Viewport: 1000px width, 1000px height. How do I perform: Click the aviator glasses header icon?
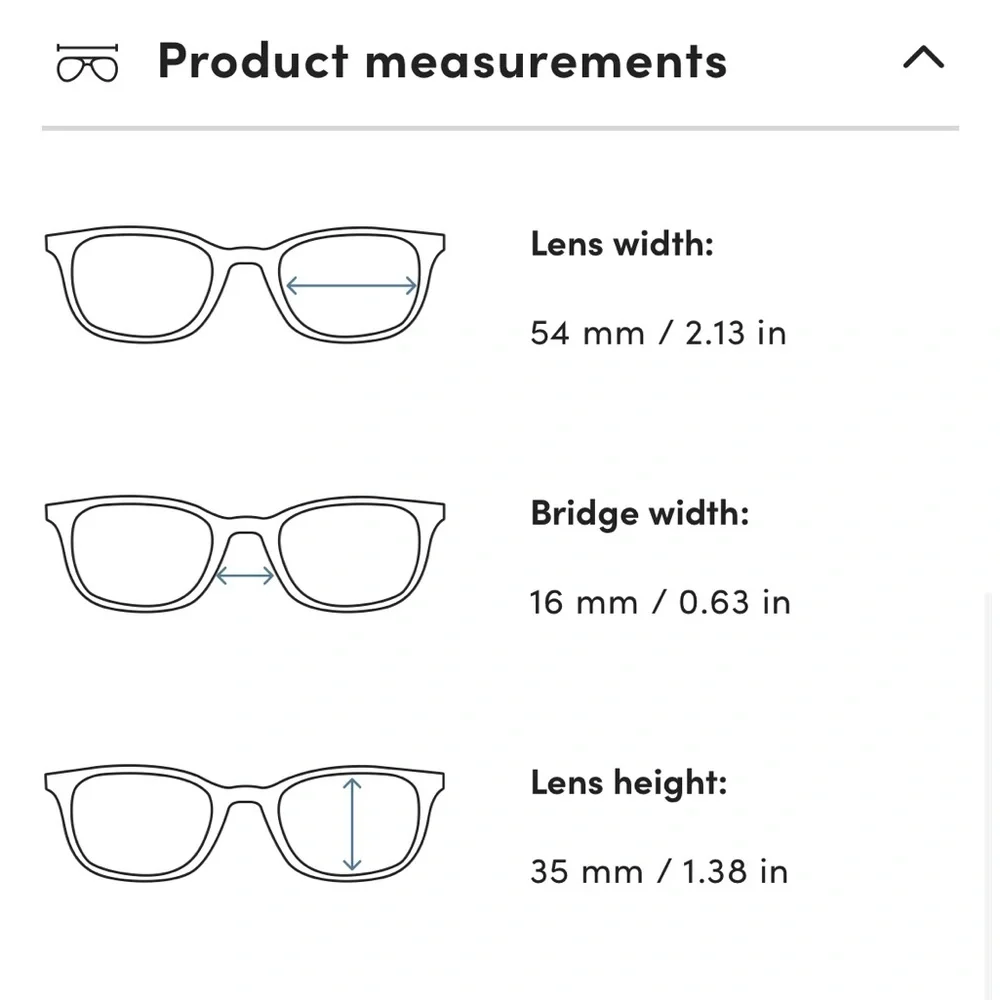coord(87,62)
